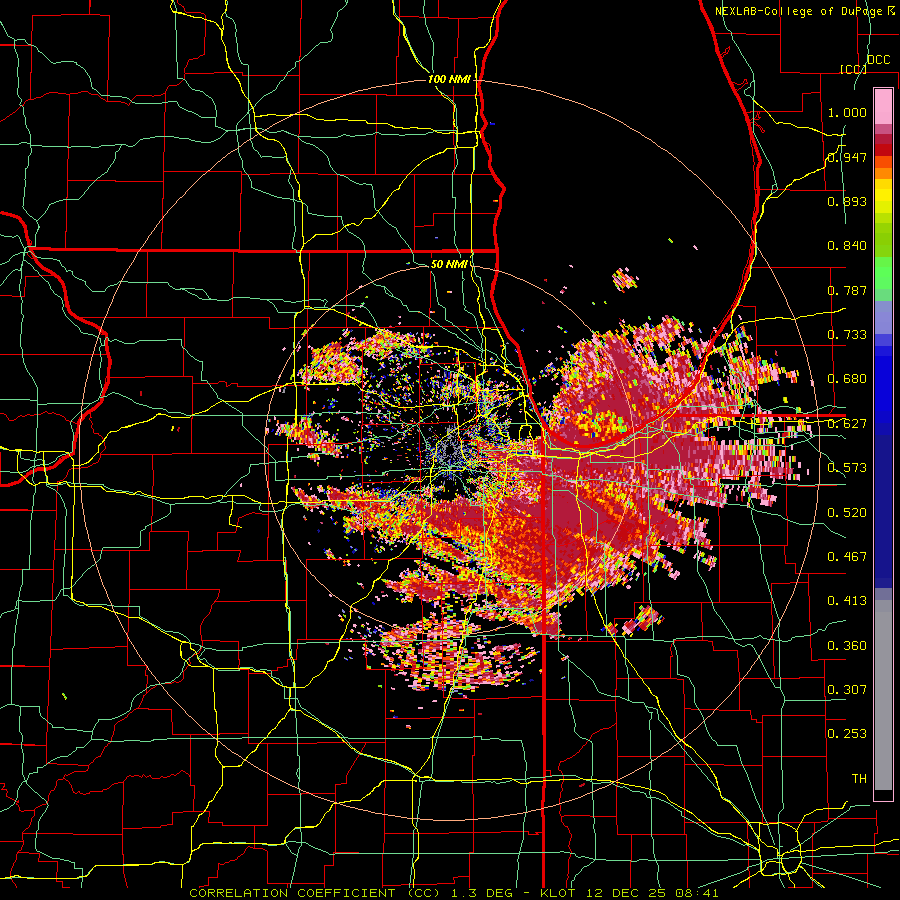Select the 1.000 scale value
This screenshot has height=900, width=900.
[847, 112]
